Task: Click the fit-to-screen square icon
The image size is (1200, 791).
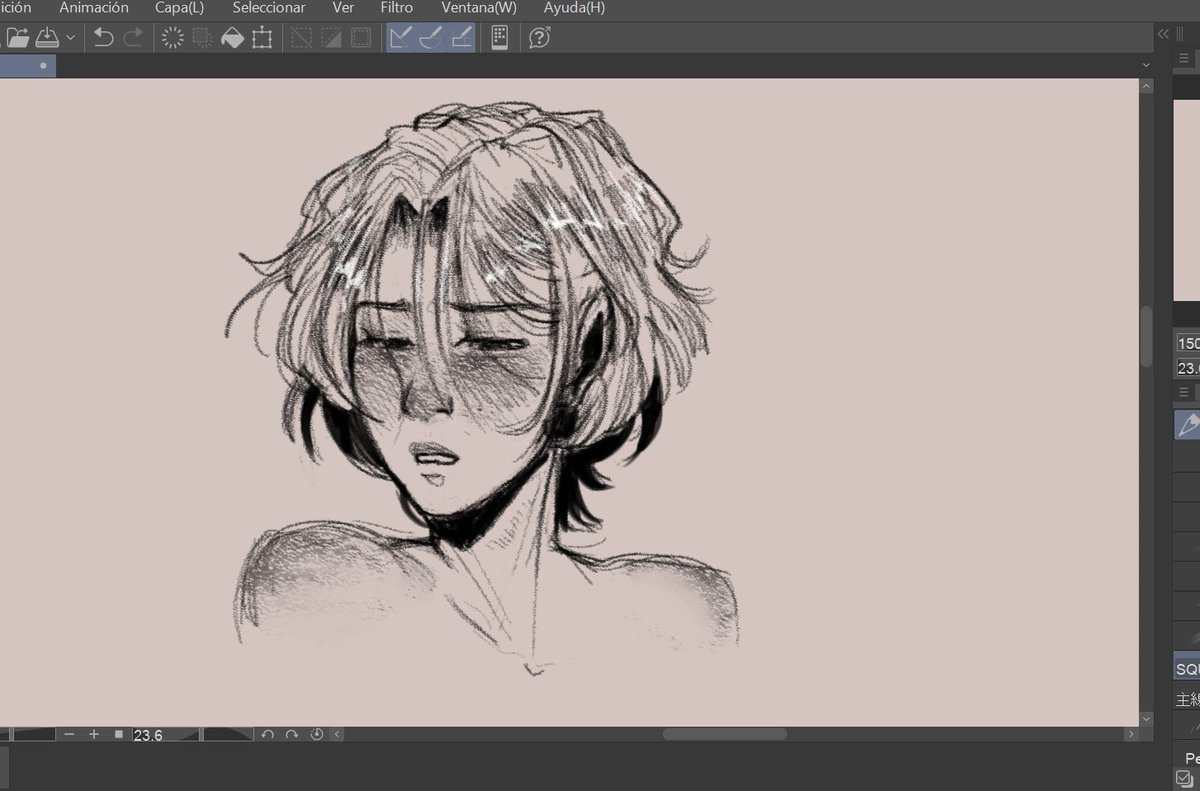Action: (x=118, y=734)
